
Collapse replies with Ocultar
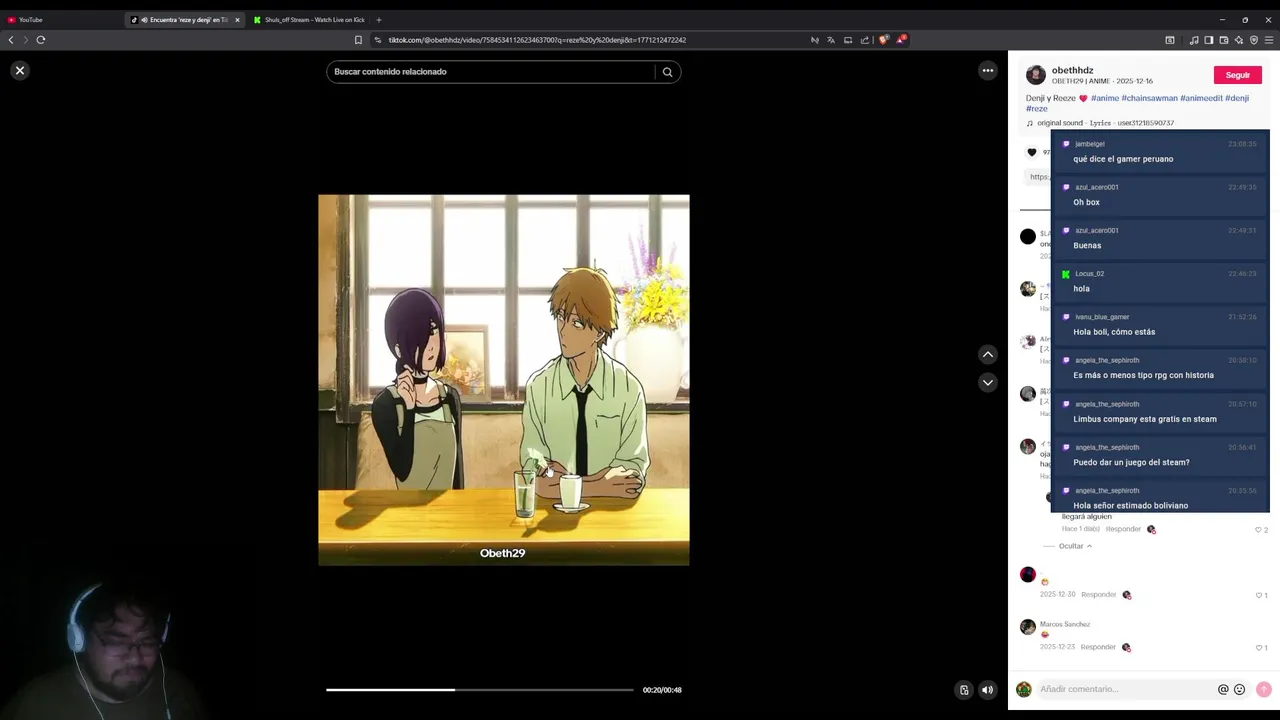click(x=1075, y=546)
